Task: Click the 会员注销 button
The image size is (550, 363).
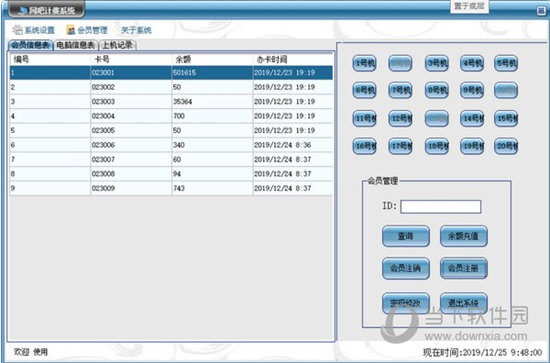Action: 406,268
